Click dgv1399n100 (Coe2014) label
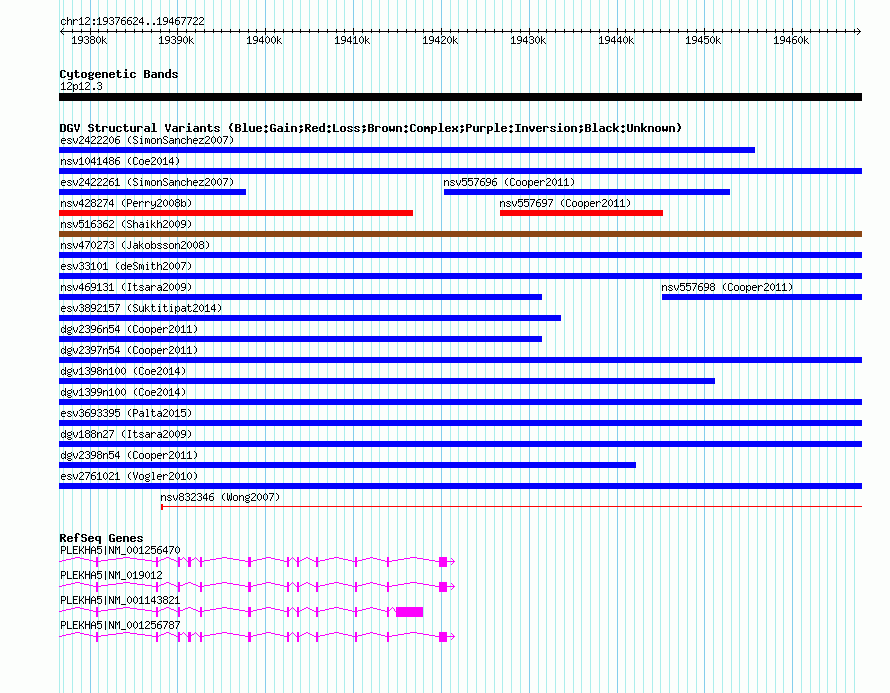This screenshot has width=890, height=693. (123, 392)
